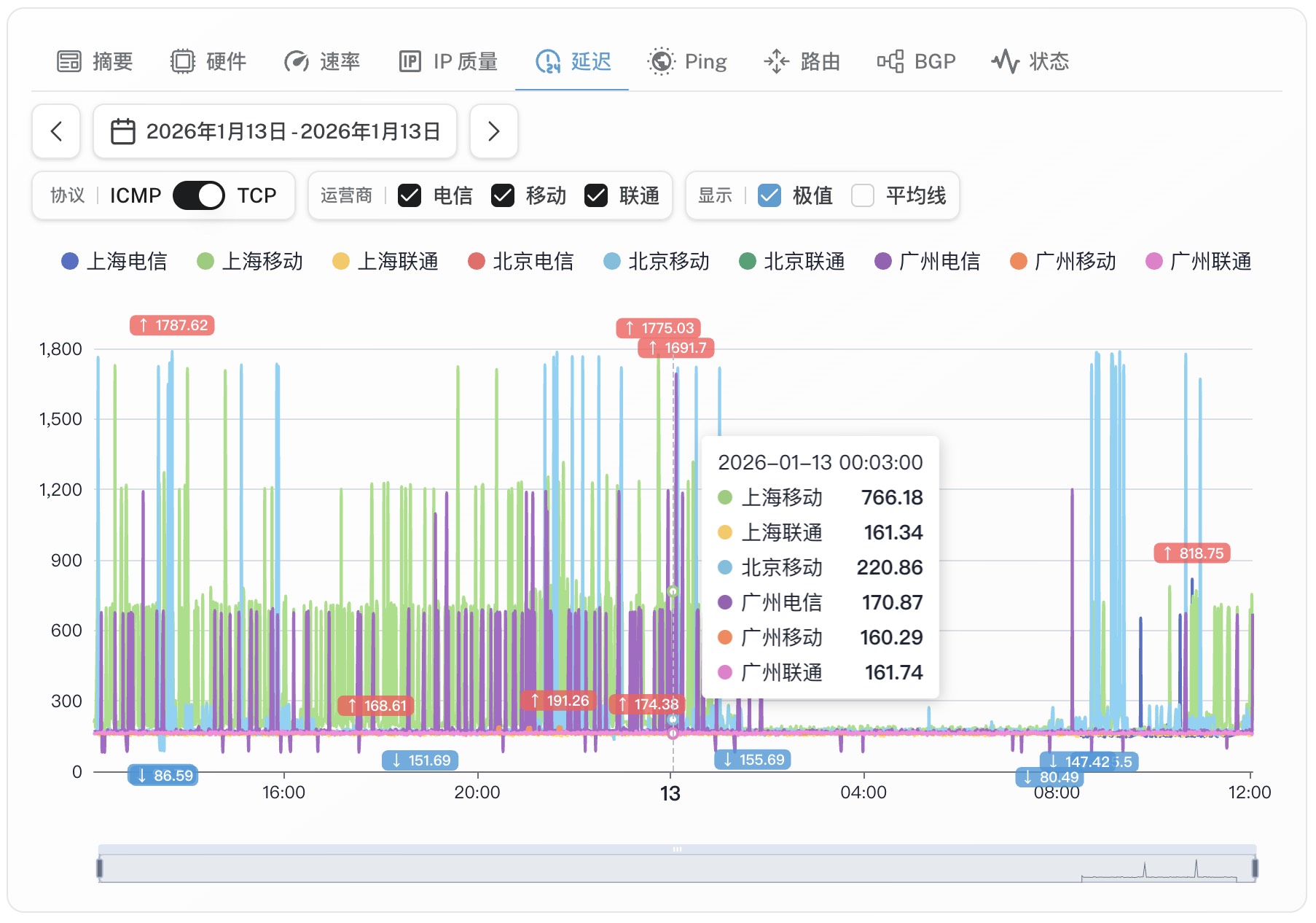Click the 04:00 x-axis label

[863, 792]
